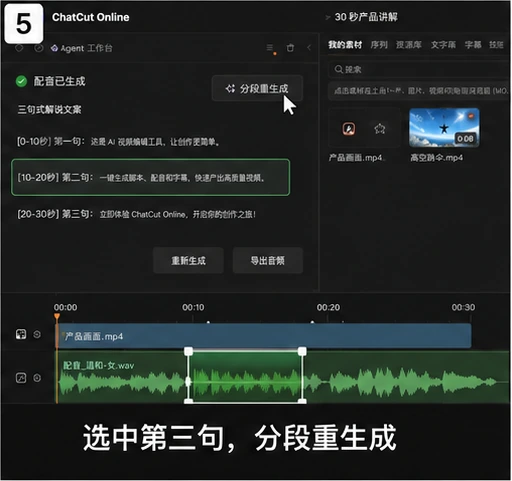Click the selected audio segment in the waveform
The height and width of the screenshot is (481, 512).
[x=246, y=377]
